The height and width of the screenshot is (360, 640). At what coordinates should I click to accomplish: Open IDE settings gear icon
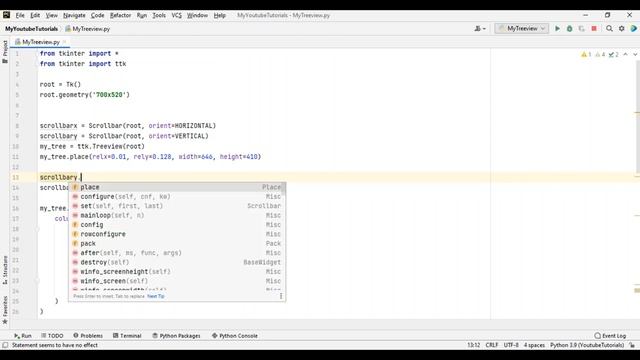[x=622, y=29]
